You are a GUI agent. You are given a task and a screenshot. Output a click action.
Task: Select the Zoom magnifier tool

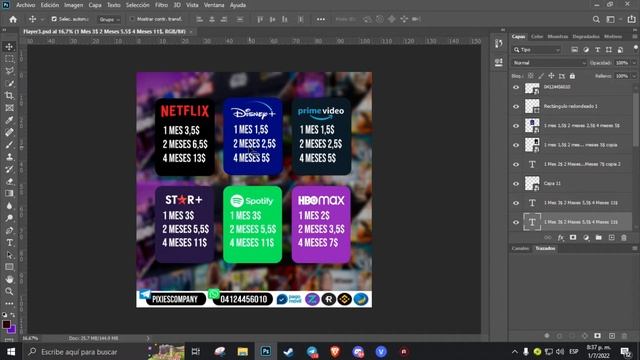click(x=9, y=291)
